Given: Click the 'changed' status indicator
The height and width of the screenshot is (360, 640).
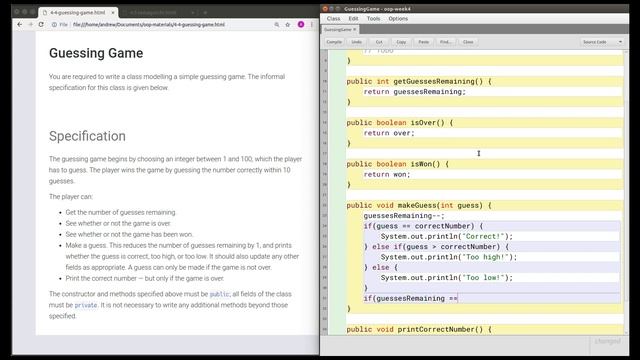Looking at the screenshot, I should 608,341.
